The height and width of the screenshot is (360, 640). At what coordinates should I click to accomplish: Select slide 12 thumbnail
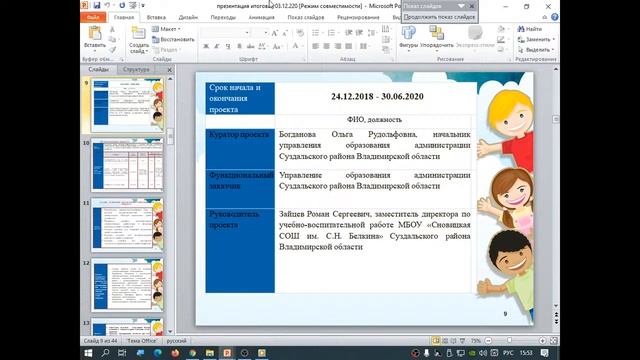(127, 284)
